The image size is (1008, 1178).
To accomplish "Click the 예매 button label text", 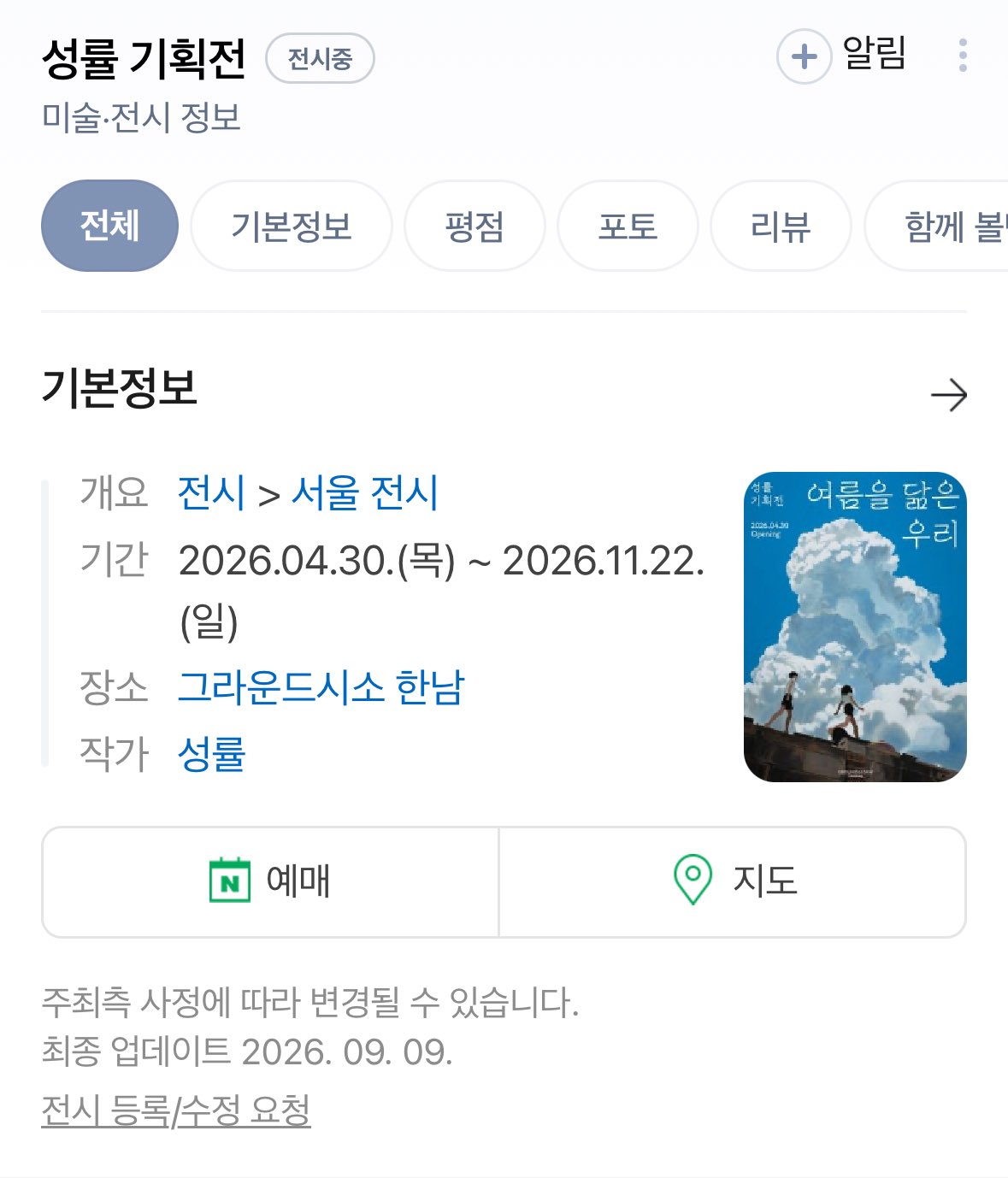I will pyautogui.click(x=298, y=881).
